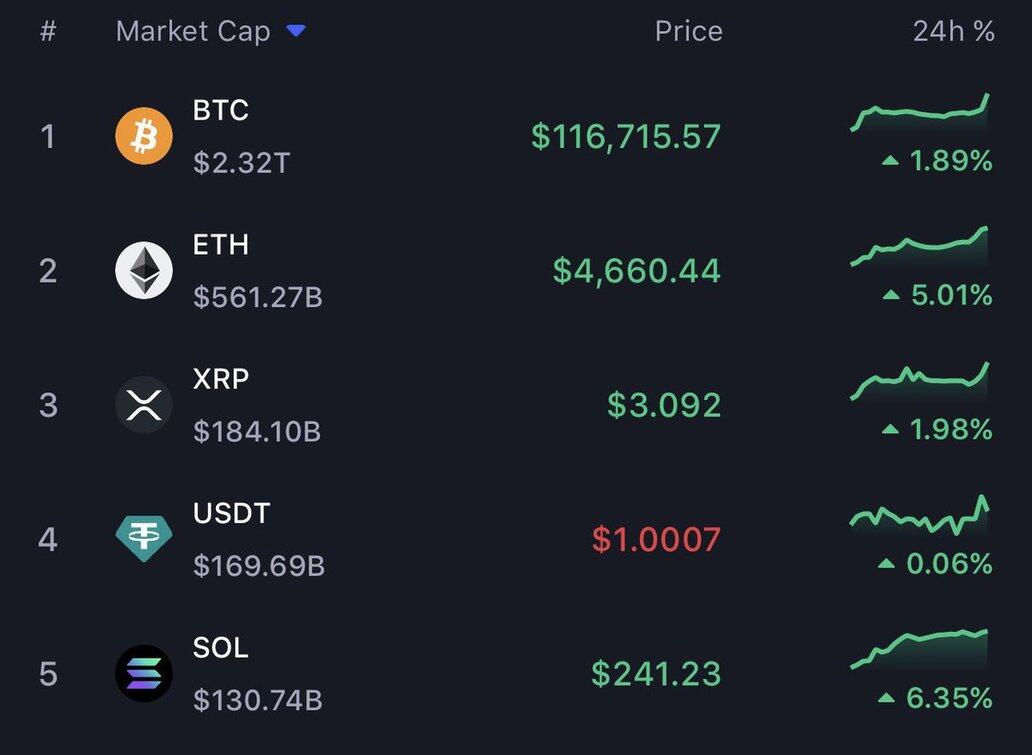View the BTC 24h sparkline chart

pyautogui.click(x=920, y=113)
